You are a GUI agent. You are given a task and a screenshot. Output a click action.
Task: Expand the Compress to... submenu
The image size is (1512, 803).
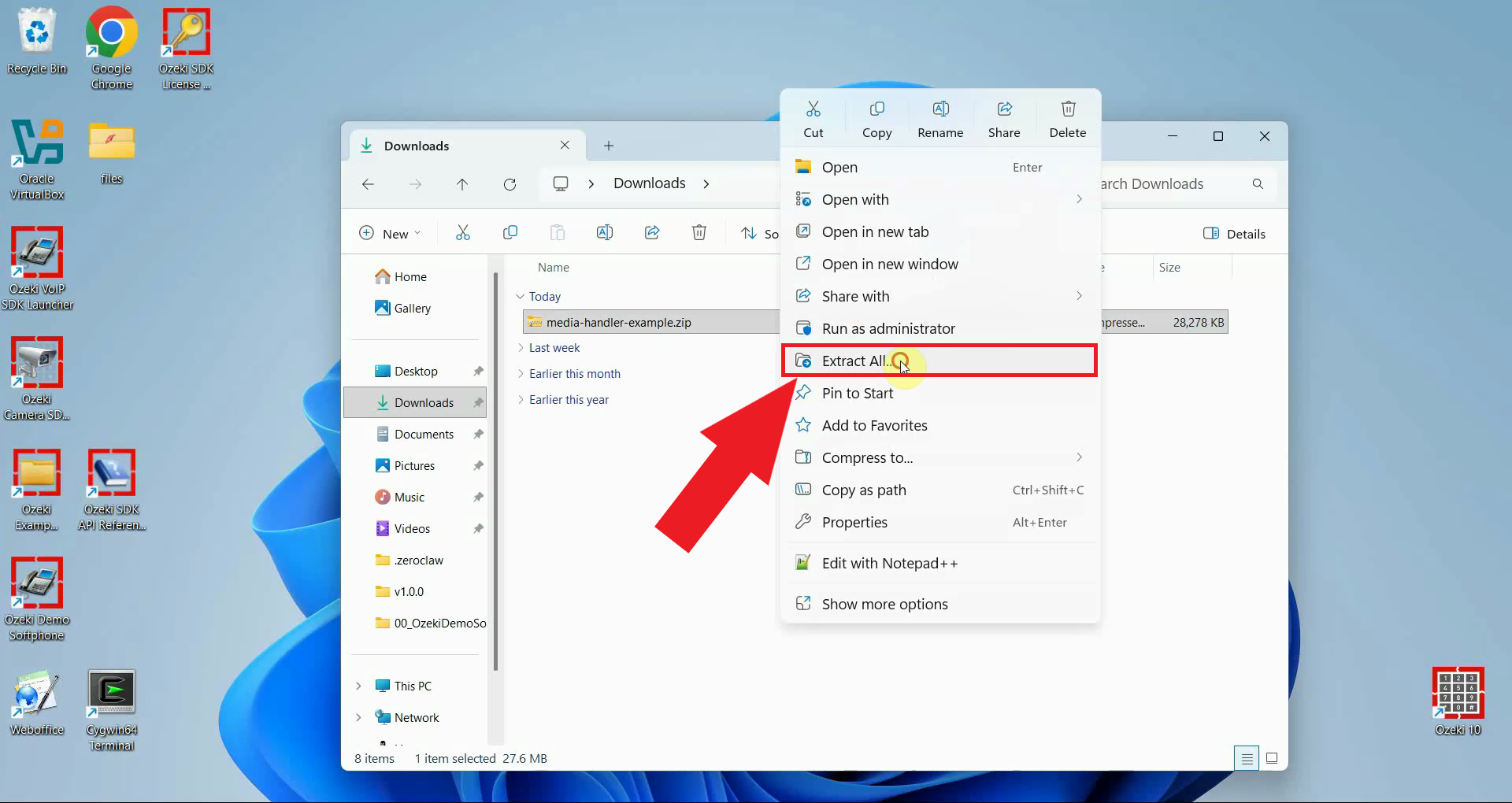tap(939, 457)
